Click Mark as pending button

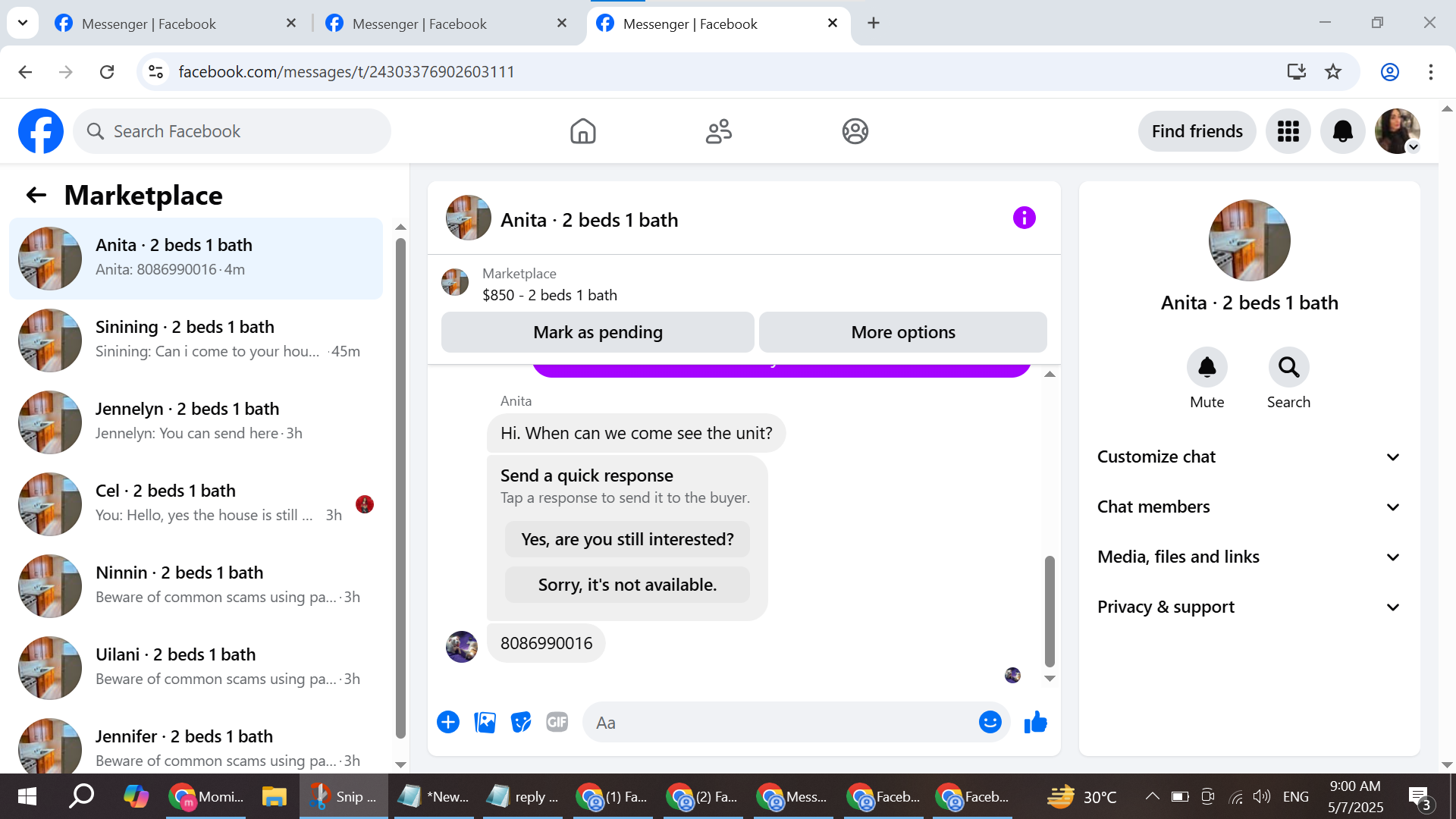click(x=598, y=332)
